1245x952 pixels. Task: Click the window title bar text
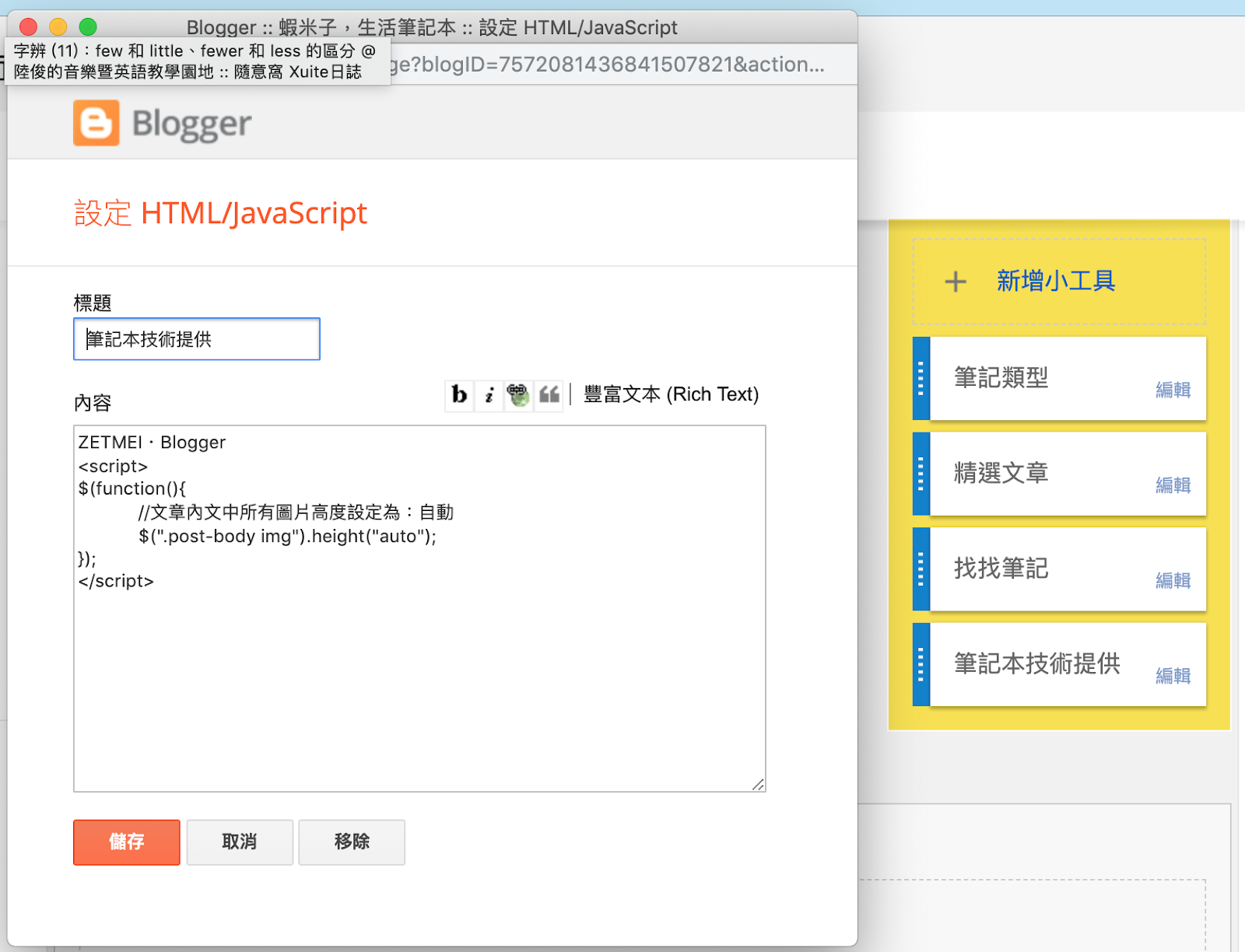[432, 28]
